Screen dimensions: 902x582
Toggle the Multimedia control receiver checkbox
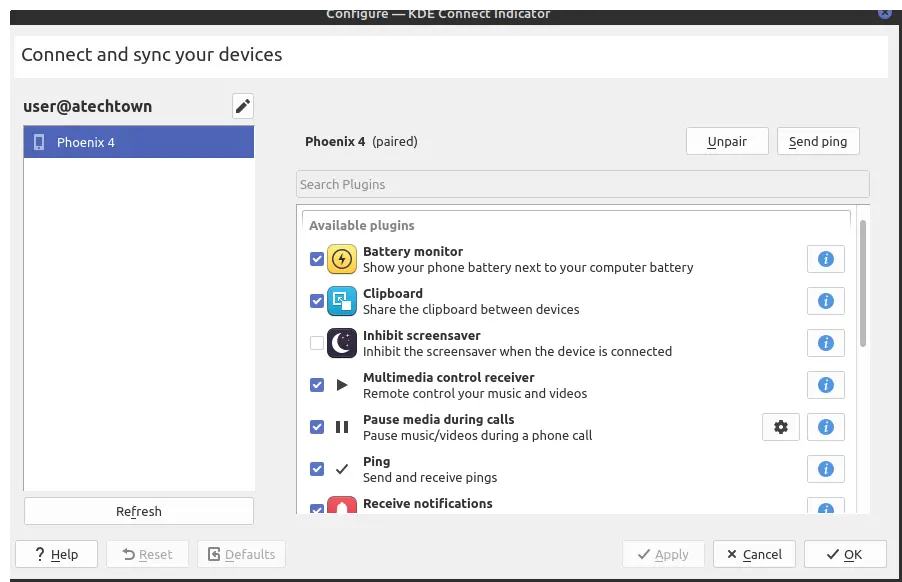click(x=317, y=385)
